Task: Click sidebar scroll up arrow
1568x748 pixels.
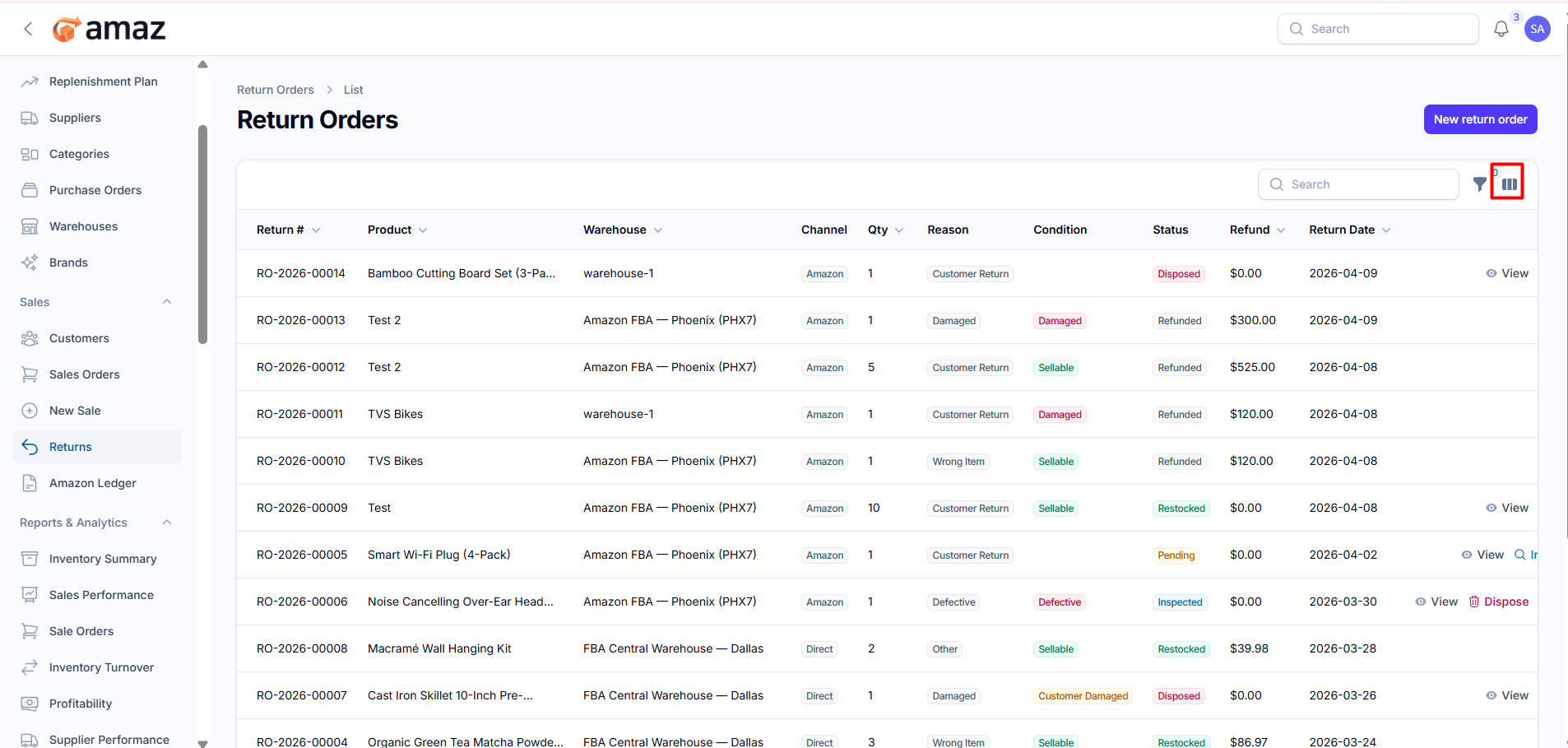Action: coord(202,64)
